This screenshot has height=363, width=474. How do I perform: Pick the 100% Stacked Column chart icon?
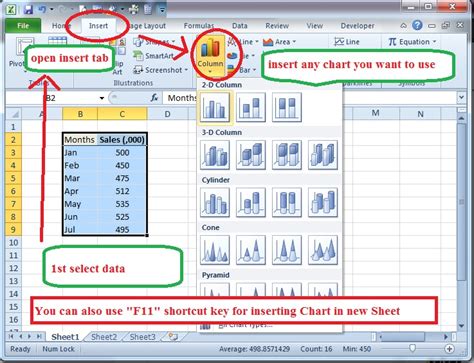tap(287, 107)
